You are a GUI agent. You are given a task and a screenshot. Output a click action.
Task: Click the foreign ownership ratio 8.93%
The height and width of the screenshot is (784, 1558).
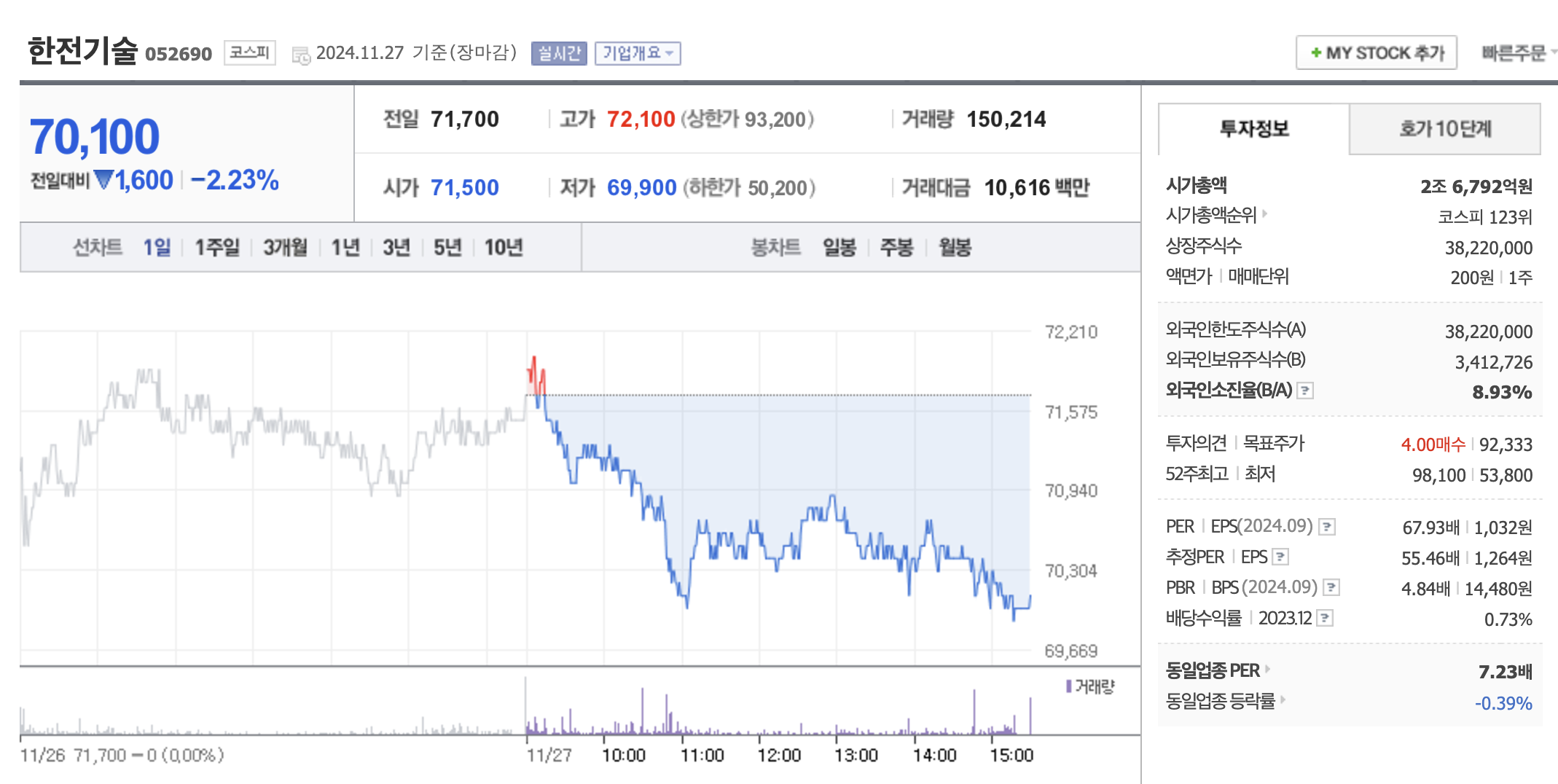pyautogui.click(x=1502, y=392)
